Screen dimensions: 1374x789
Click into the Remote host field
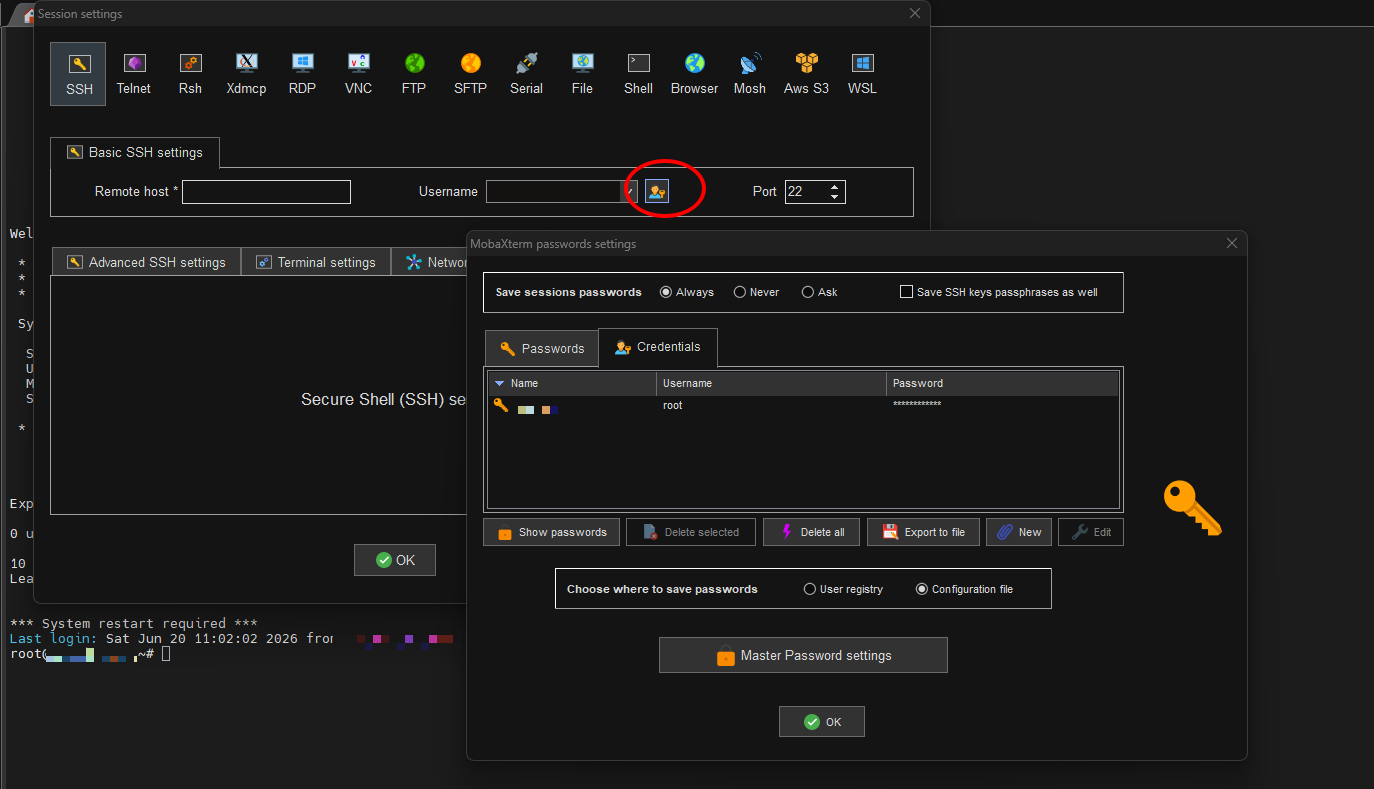pyautogui.click(x=266, y=192)
